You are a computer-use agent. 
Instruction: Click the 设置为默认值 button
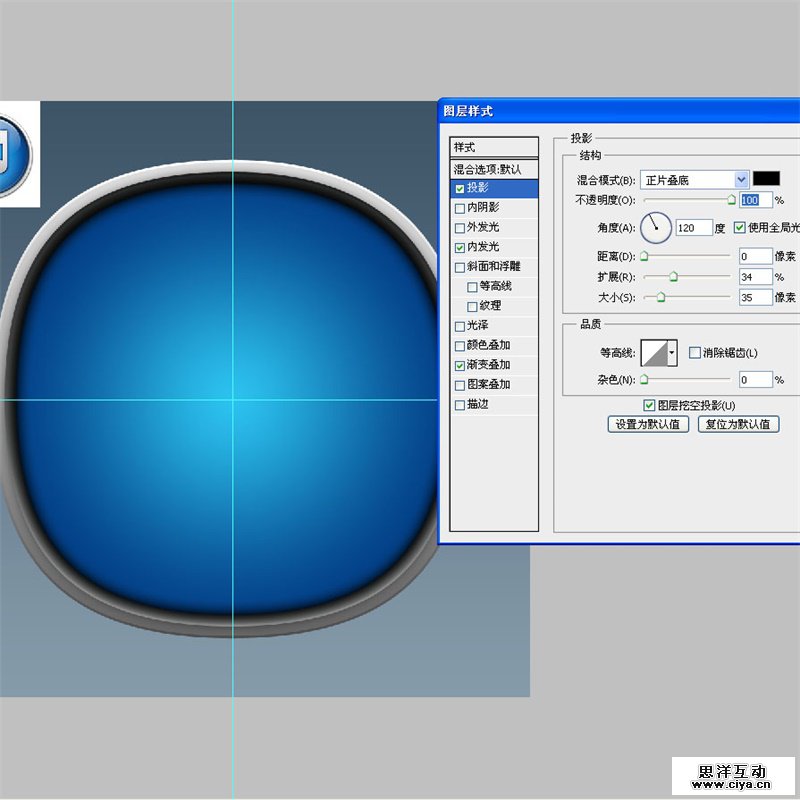coord(648,424)
